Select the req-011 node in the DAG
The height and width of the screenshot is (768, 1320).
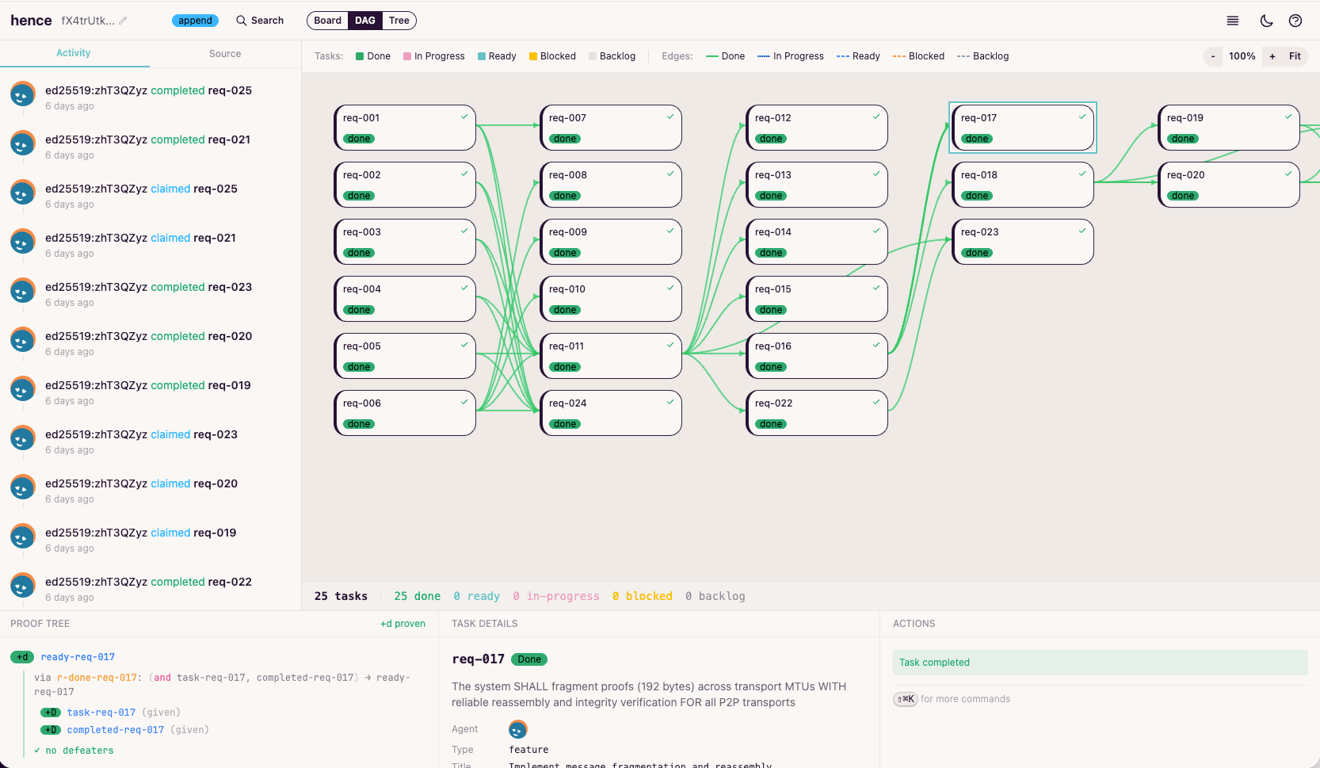tap(610, 355)
